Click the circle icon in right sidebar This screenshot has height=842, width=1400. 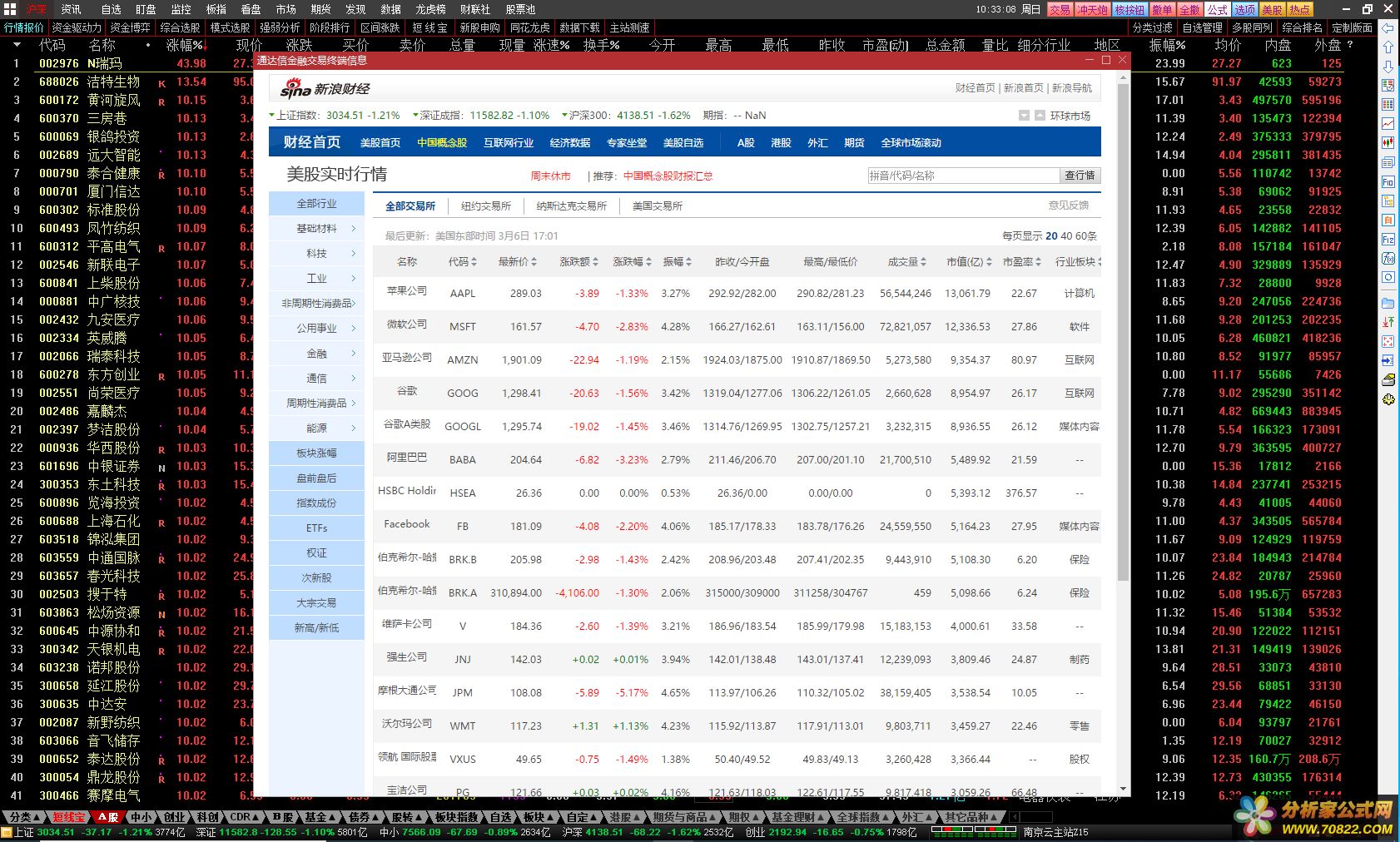(1388, 277)
